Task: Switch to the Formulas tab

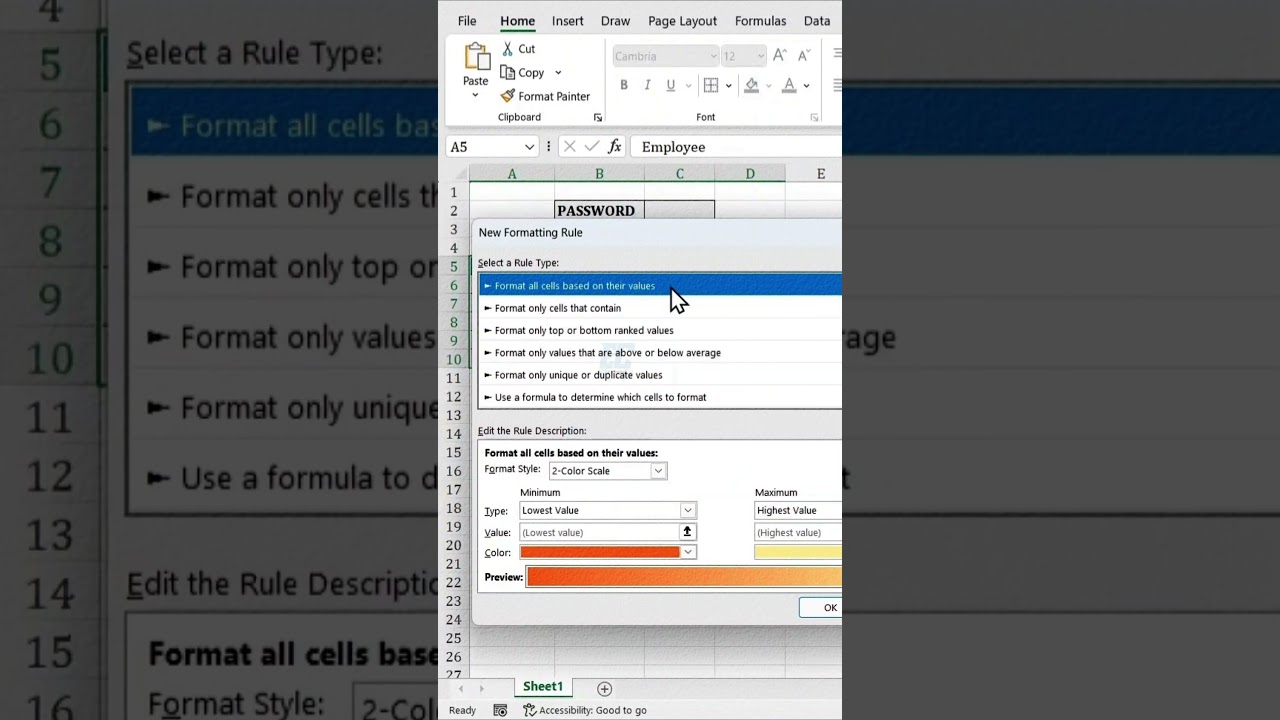Action: tap(760, 21)
